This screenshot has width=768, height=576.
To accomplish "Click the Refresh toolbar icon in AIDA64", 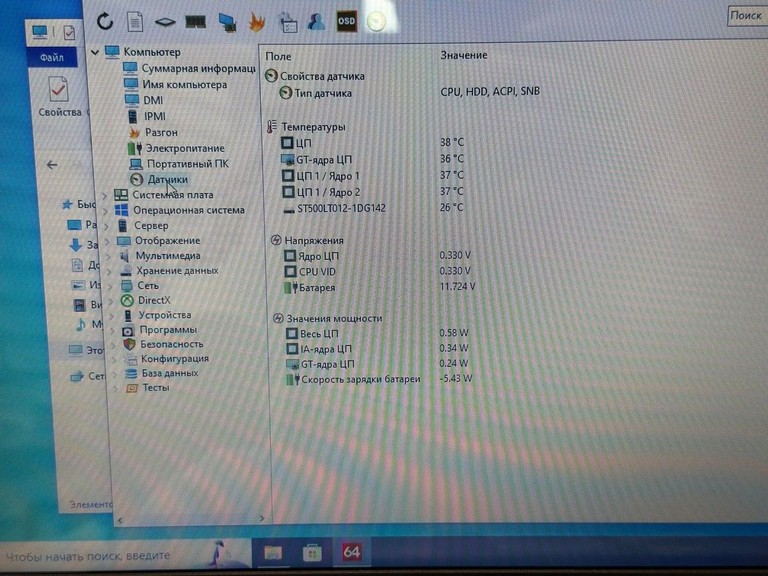I will point(105,21).
